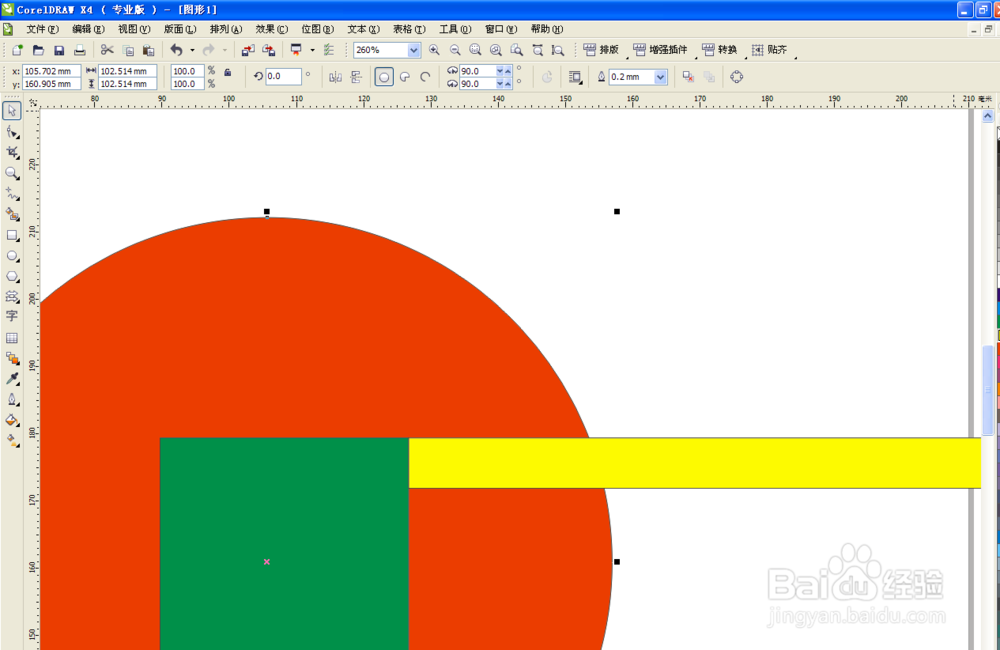Select the Rectangle tool
1000x650 pixels.
[x=12, y=235]
